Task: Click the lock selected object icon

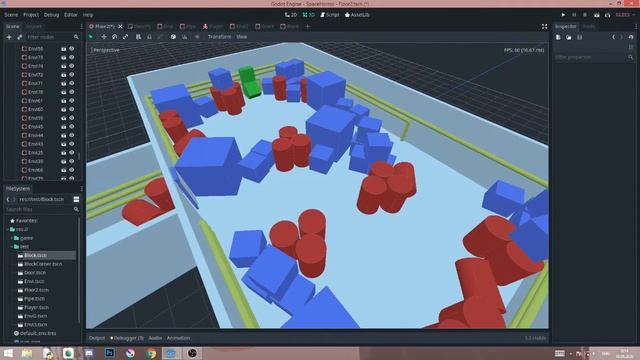Action: [x=149, y=37]
